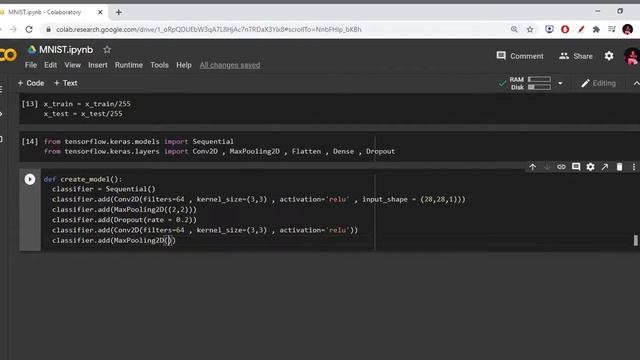Screen dimensions: 640x360
Task: Click the def create_model() line
Action: 83,179
